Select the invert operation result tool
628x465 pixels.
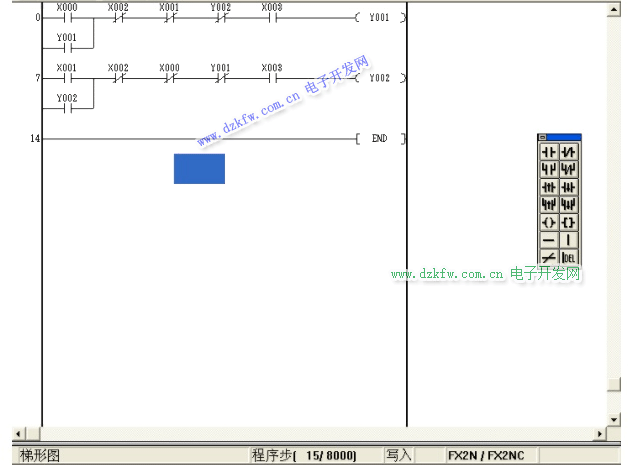549,257
